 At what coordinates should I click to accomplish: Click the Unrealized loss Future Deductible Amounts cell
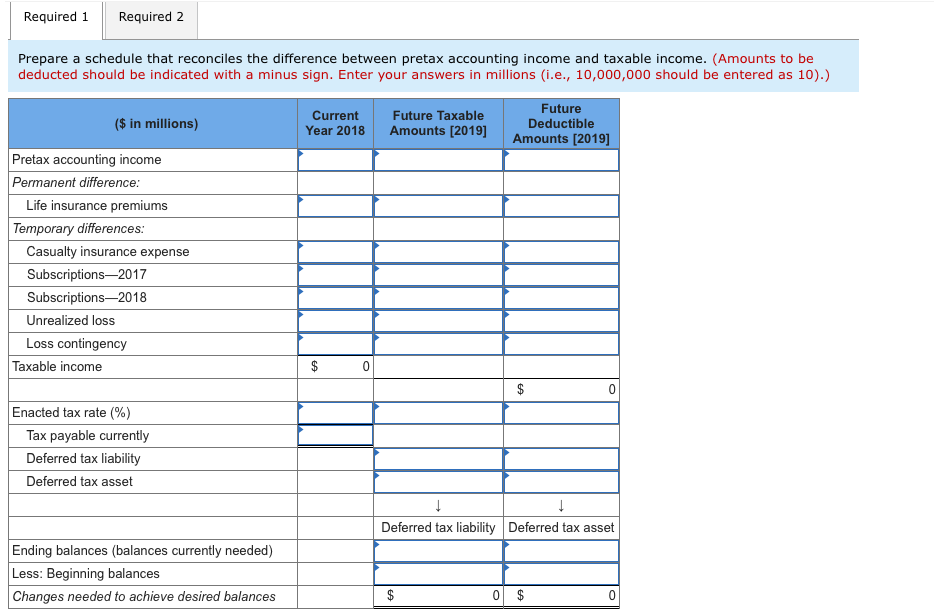pos(561,320)
